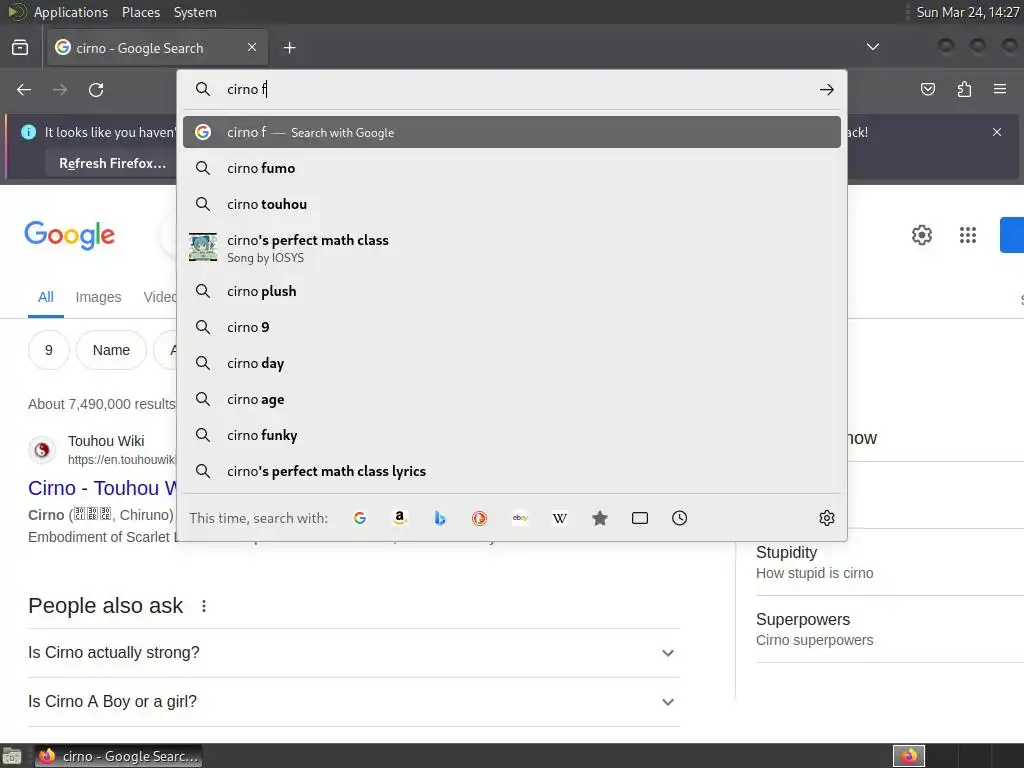
Task: Open the 'Cirno - Touhou W…' result link
Action: pos(103,488)
